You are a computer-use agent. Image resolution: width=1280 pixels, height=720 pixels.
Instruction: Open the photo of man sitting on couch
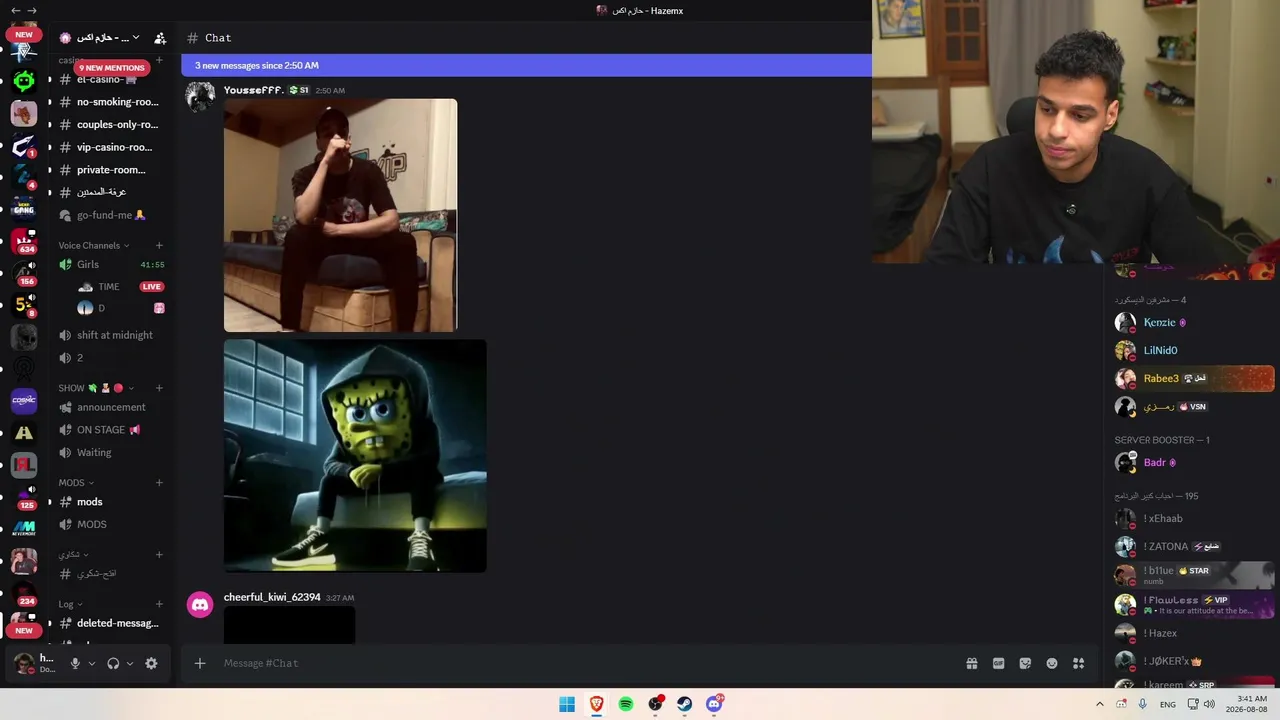[340, 215]
